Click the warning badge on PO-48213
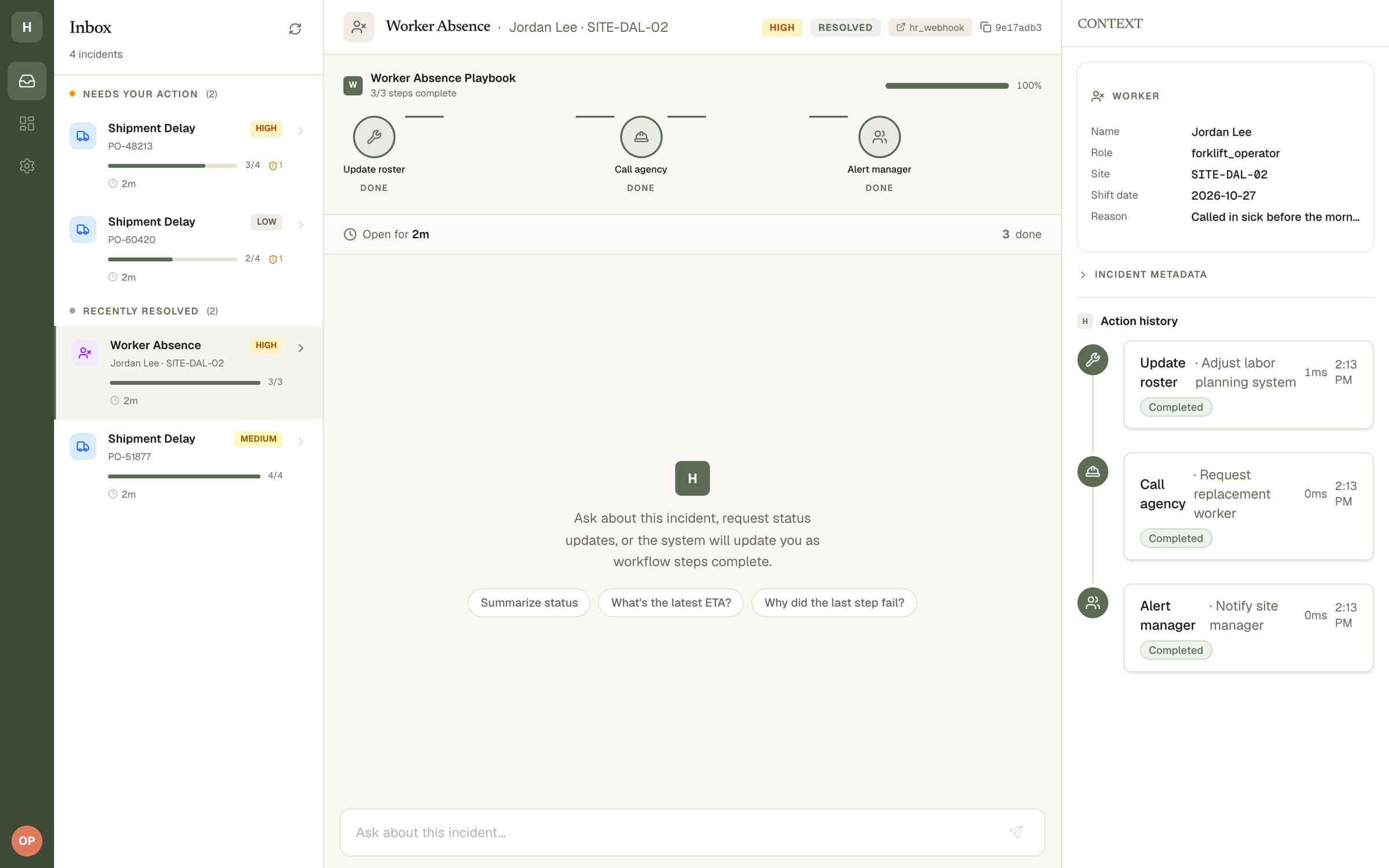Viewport: 1389px width, 868px height. (275, 165)
